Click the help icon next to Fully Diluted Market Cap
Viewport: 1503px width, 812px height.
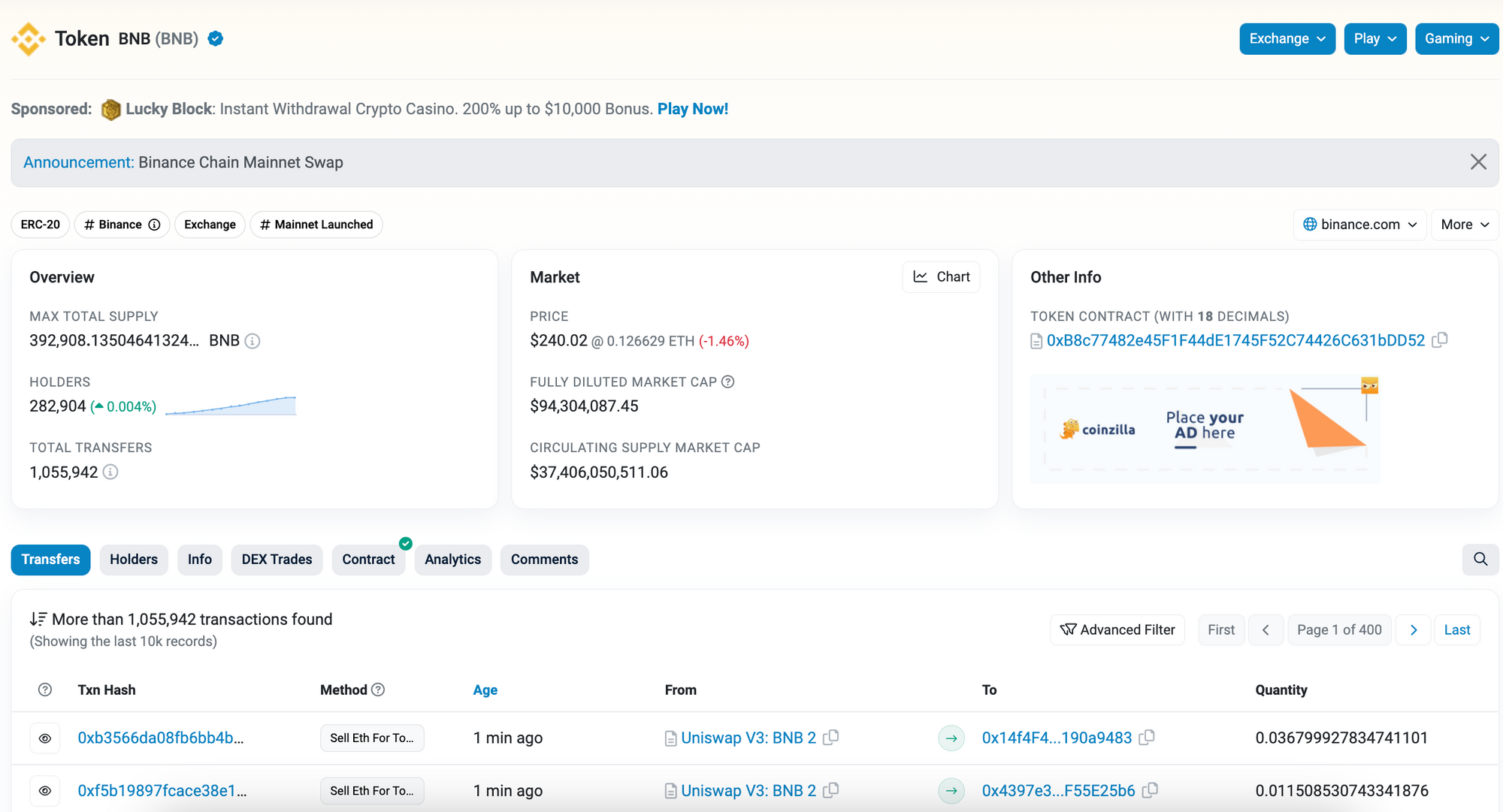(727, 382)
